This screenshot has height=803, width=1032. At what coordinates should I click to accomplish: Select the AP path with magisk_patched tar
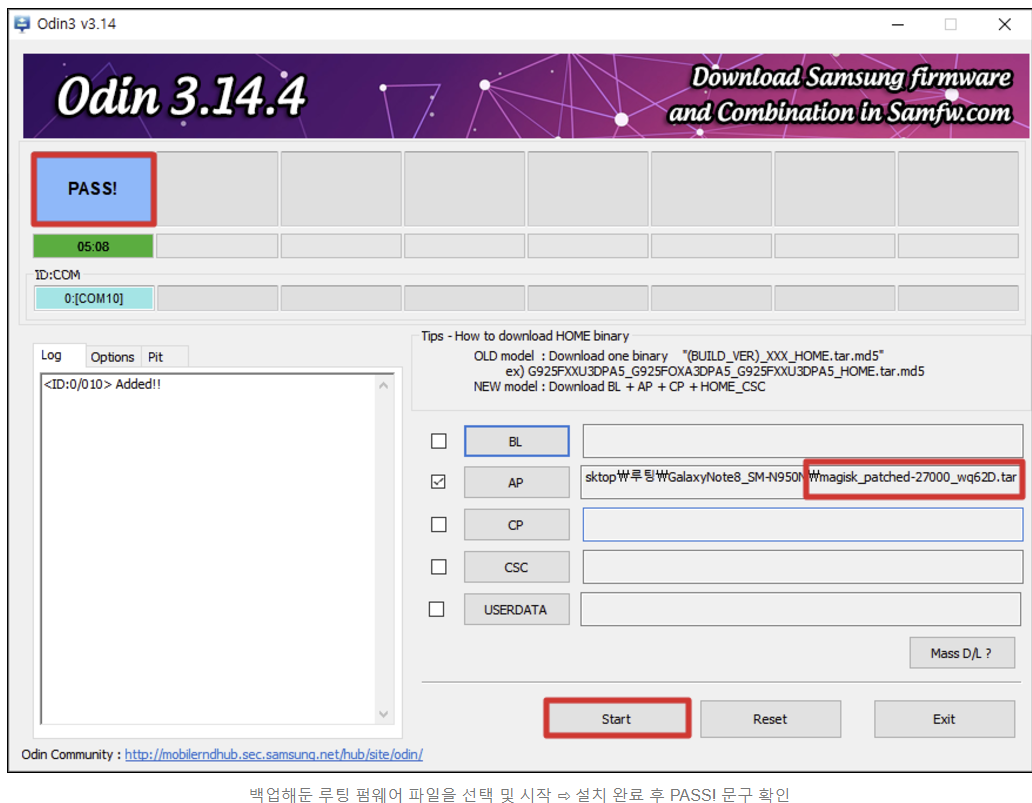pyautogui.click(x=802, y=481)
